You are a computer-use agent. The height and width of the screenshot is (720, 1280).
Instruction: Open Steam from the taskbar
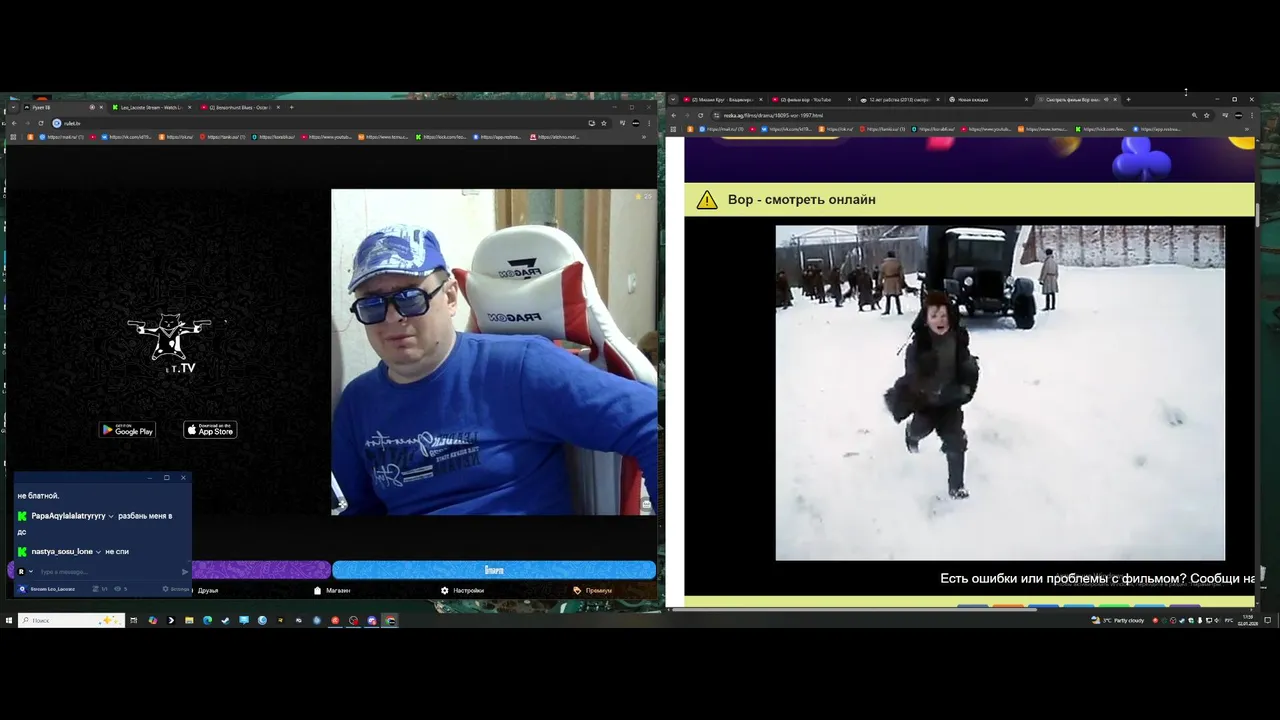225,620
